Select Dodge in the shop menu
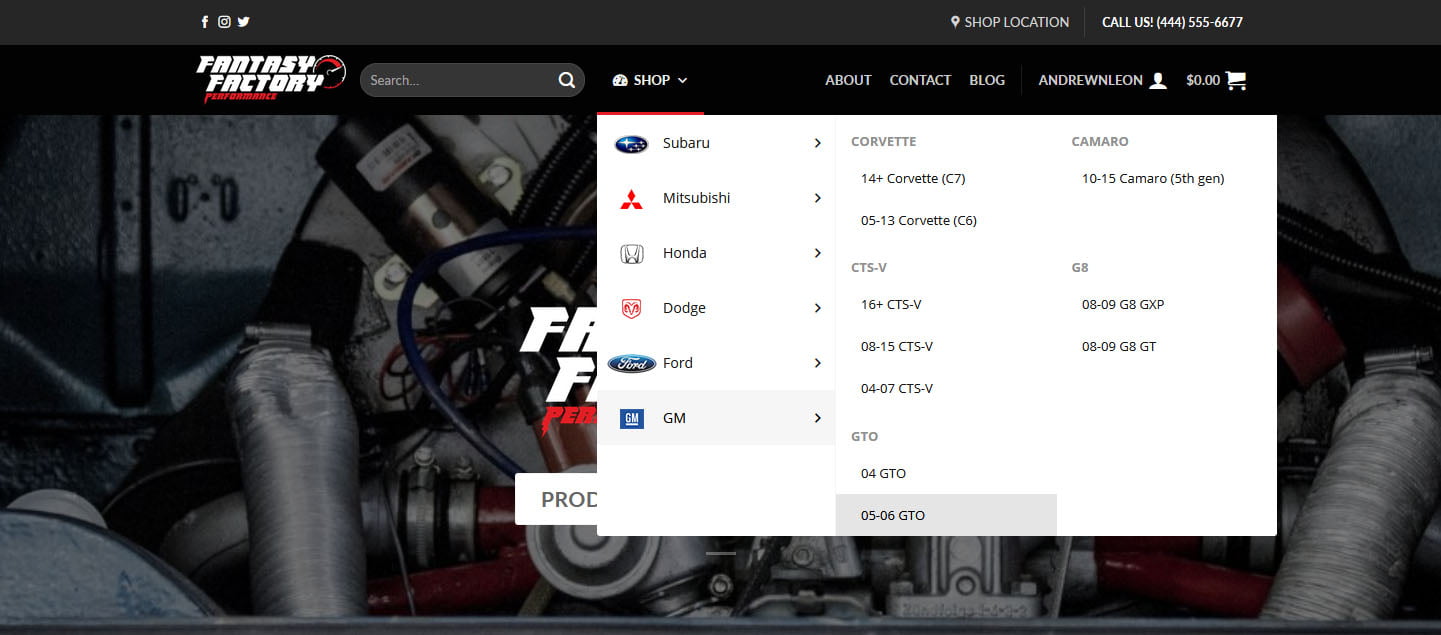The image size is (1441, 635). 716,308
